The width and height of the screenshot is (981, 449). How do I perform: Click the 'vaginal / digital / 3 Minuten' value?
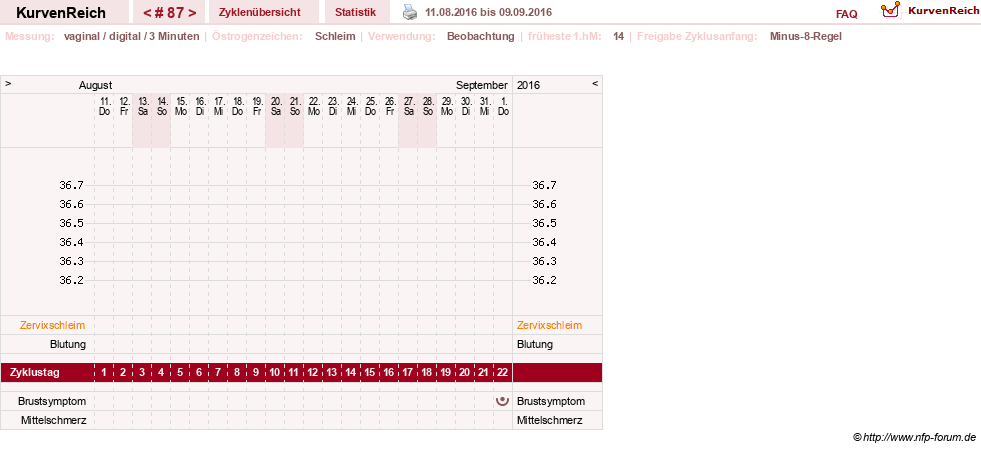pyautogui.click(x=131, y=36)
